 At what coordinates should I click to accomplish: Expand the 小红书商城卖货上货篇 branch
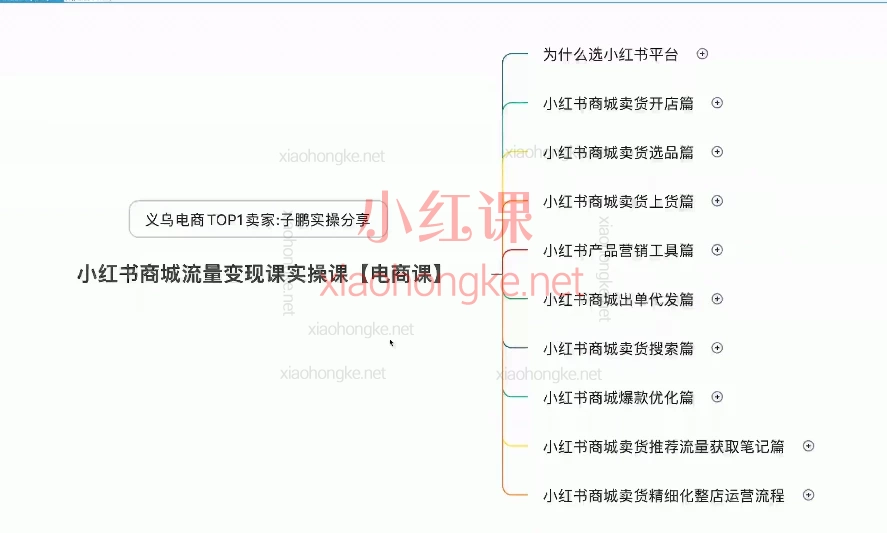tap(717, 201)
